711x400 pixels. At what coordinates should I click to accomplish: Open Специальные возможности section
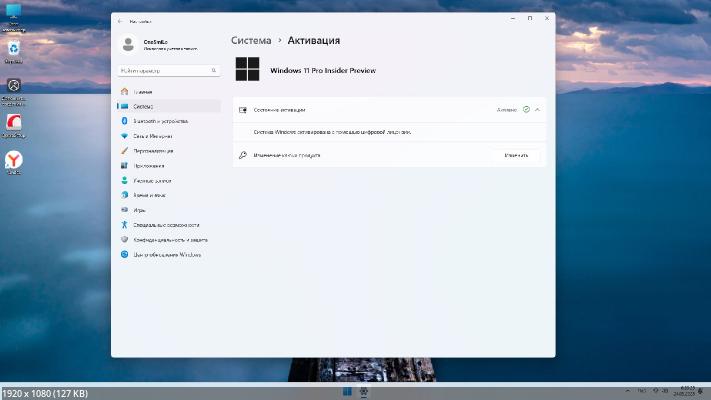(169, 225)
